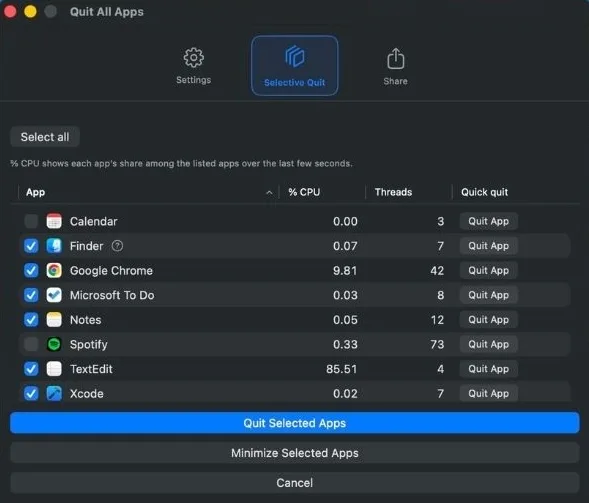The width and height of the screenshot is (589, 503).
Task: Click the Xcode app icon
Action: [54, 394]
